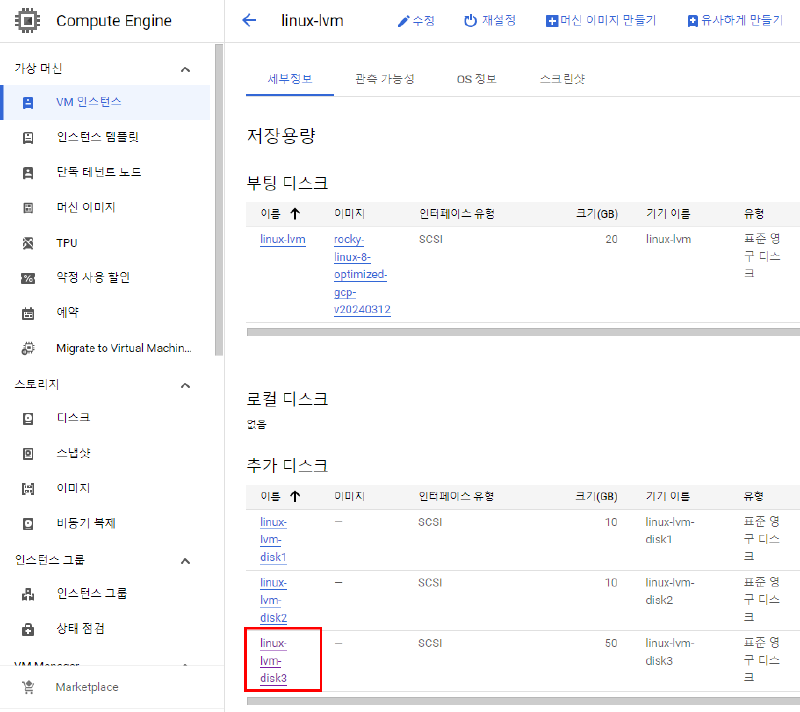Click the 크기(GB) header in boot disk table

click(597, 214)
